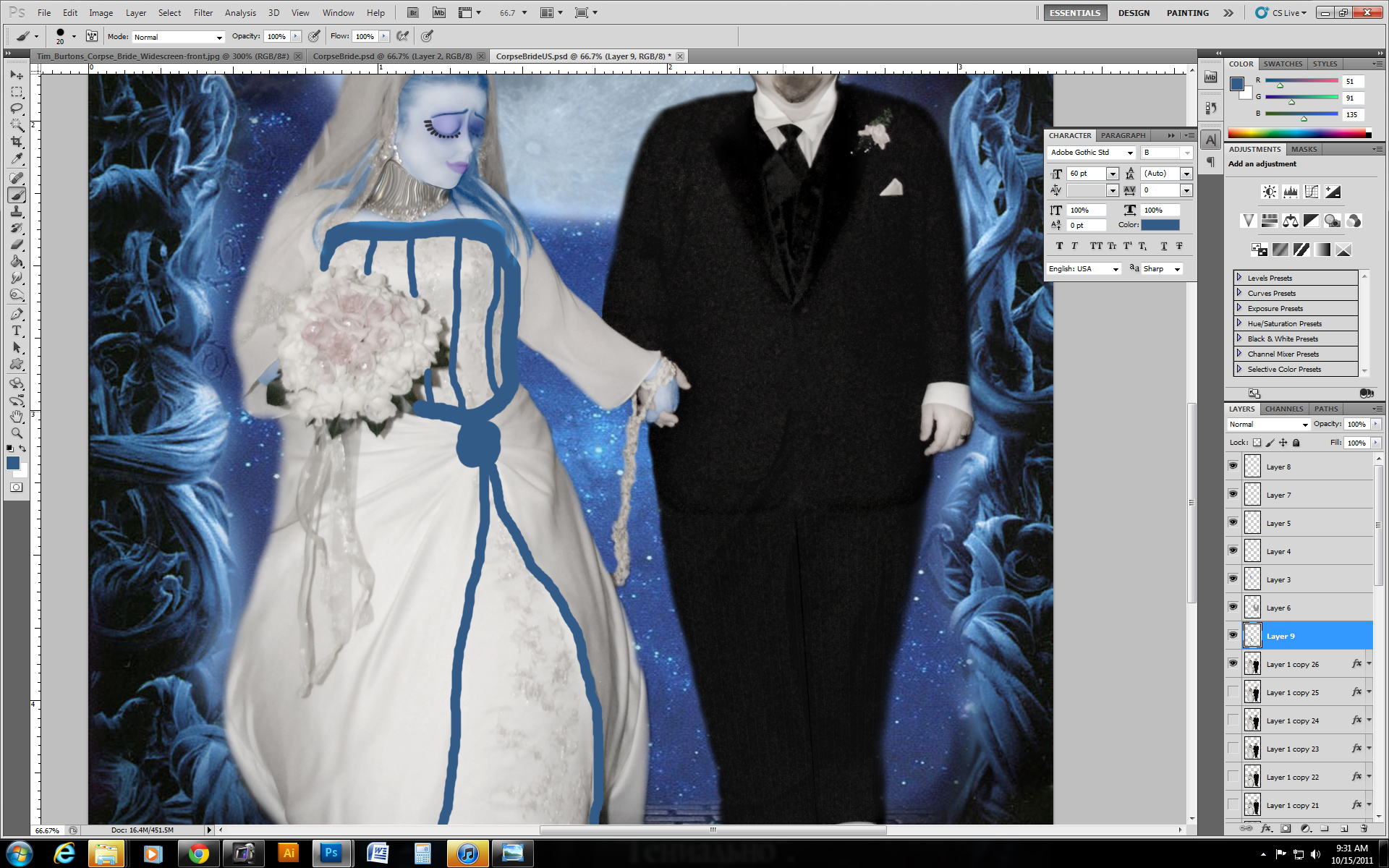Add a Vibrance adjustment
Viewport: 1389px width, 868px height.
point(1248,221)
